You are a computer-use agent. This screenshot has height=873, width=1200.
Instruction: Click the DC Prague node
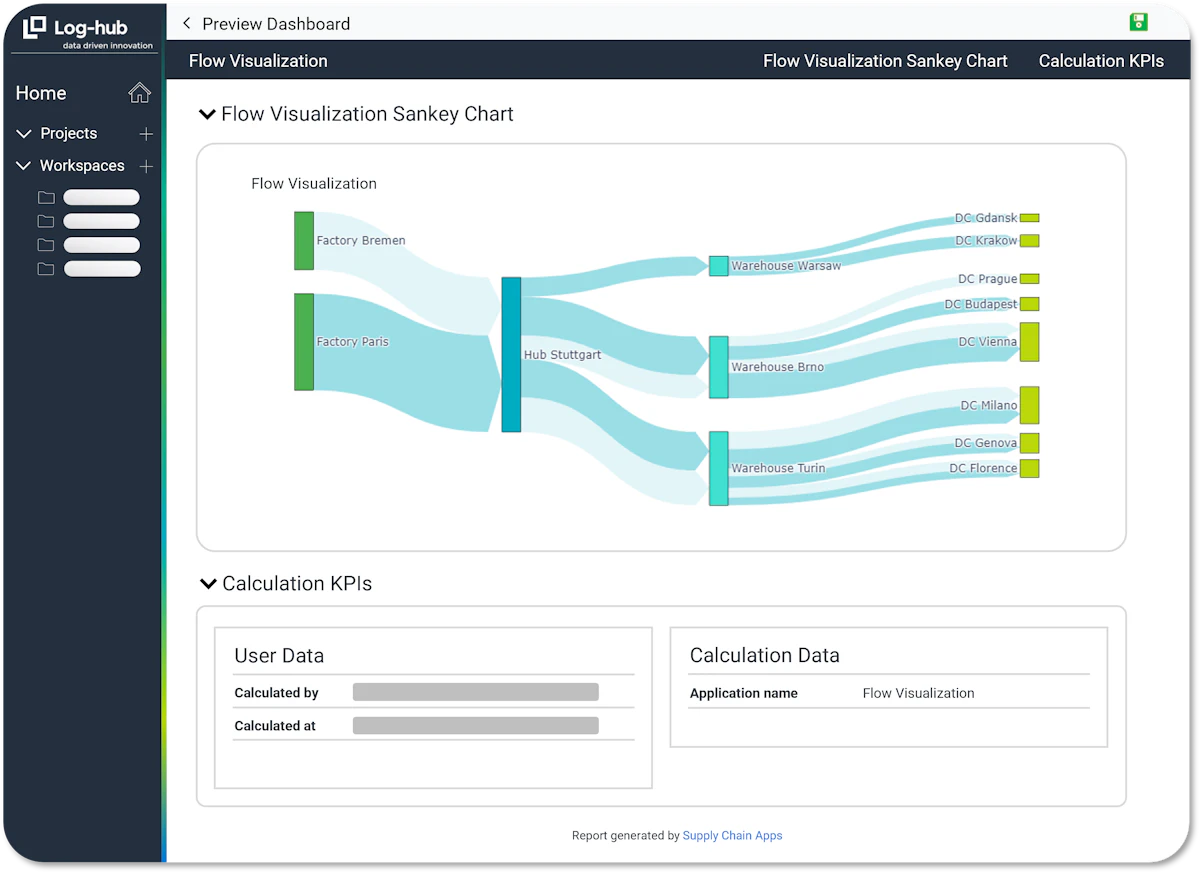pos(1029,279)
